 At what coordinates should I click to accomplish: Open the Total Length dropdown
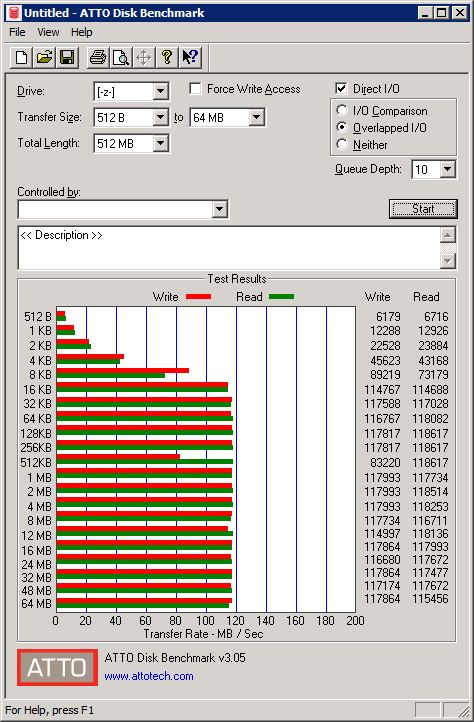pyautogui.click(x=160, y=143)
